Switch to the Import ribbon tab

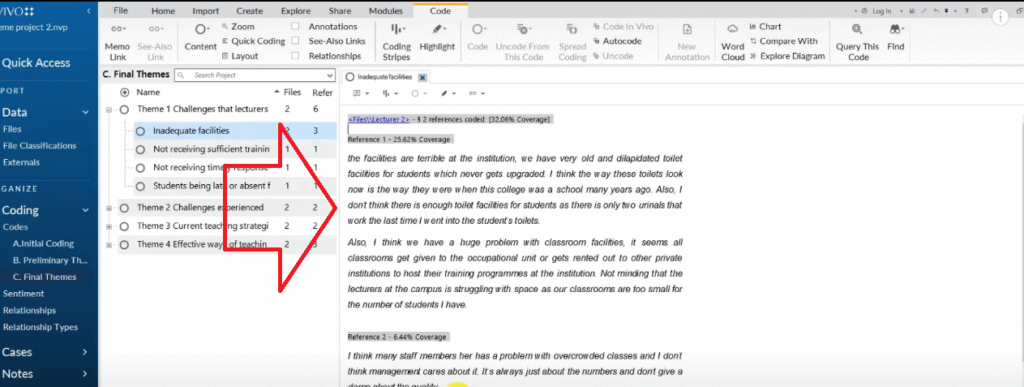point(206,11)
